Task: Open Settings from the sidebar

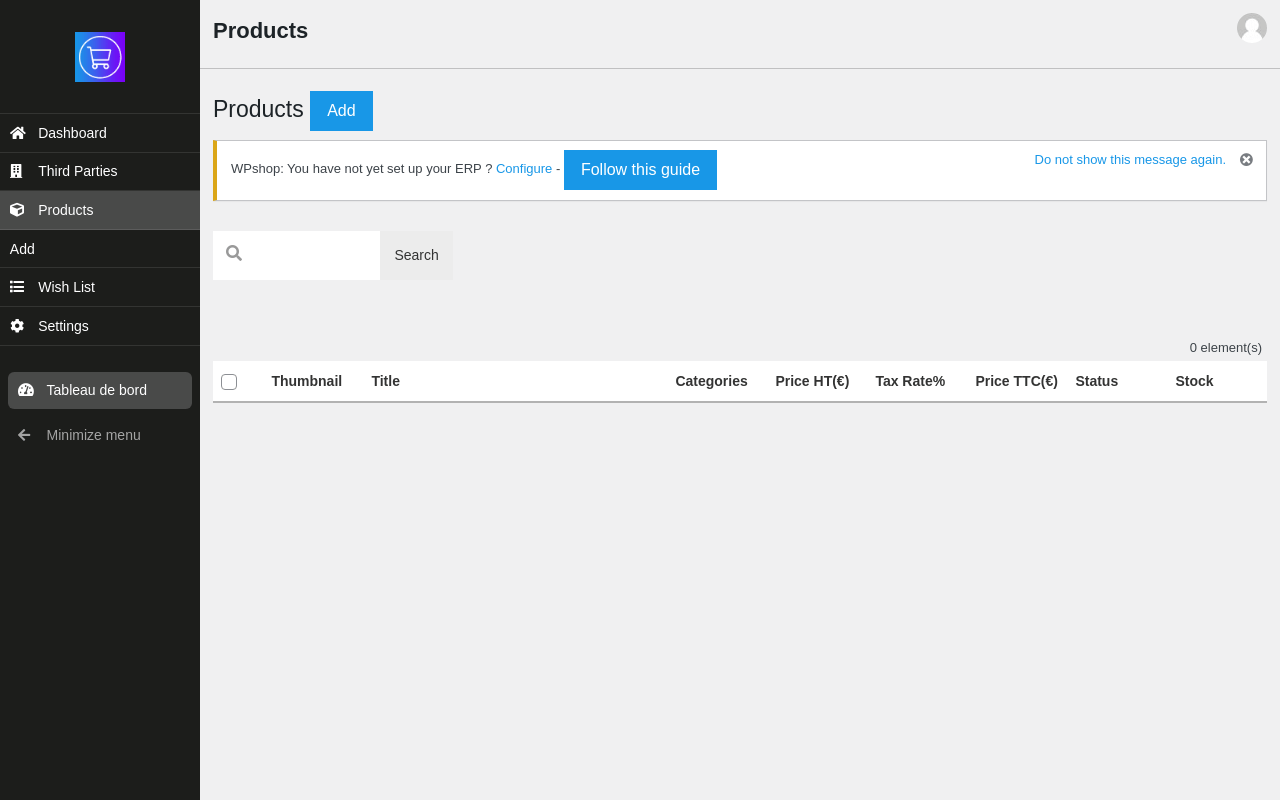Action: (100, 326)
